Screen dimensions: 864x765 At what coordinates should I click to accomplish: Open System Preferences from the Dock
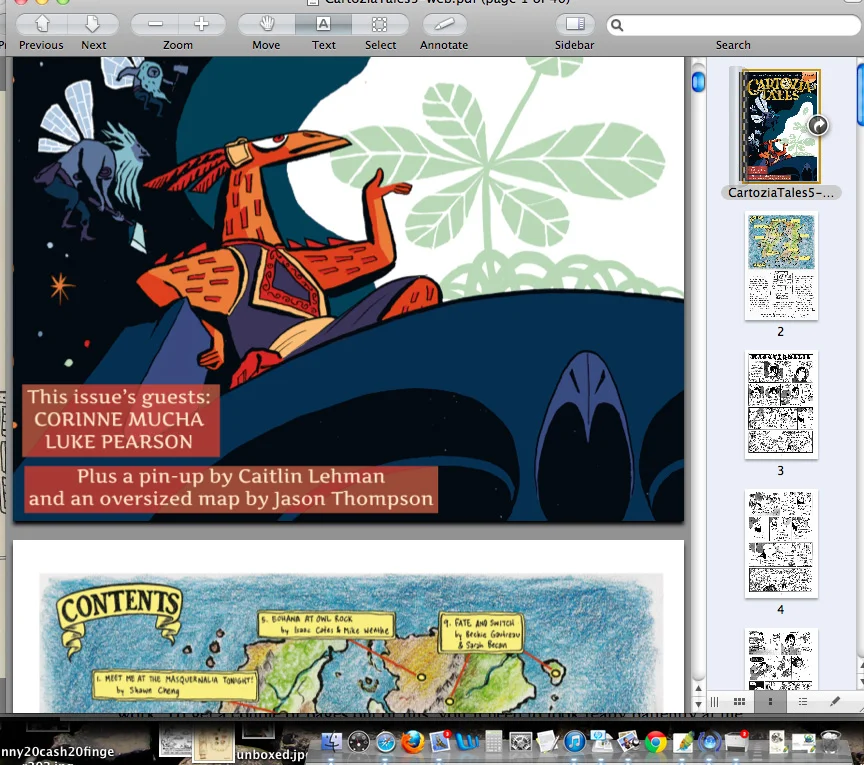[x=520, y=742]
